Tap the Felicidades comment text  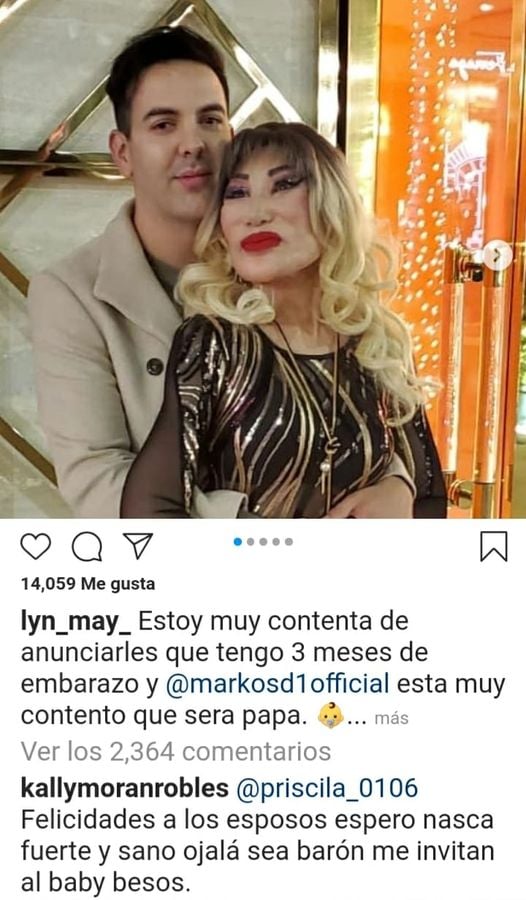(257, 852)
